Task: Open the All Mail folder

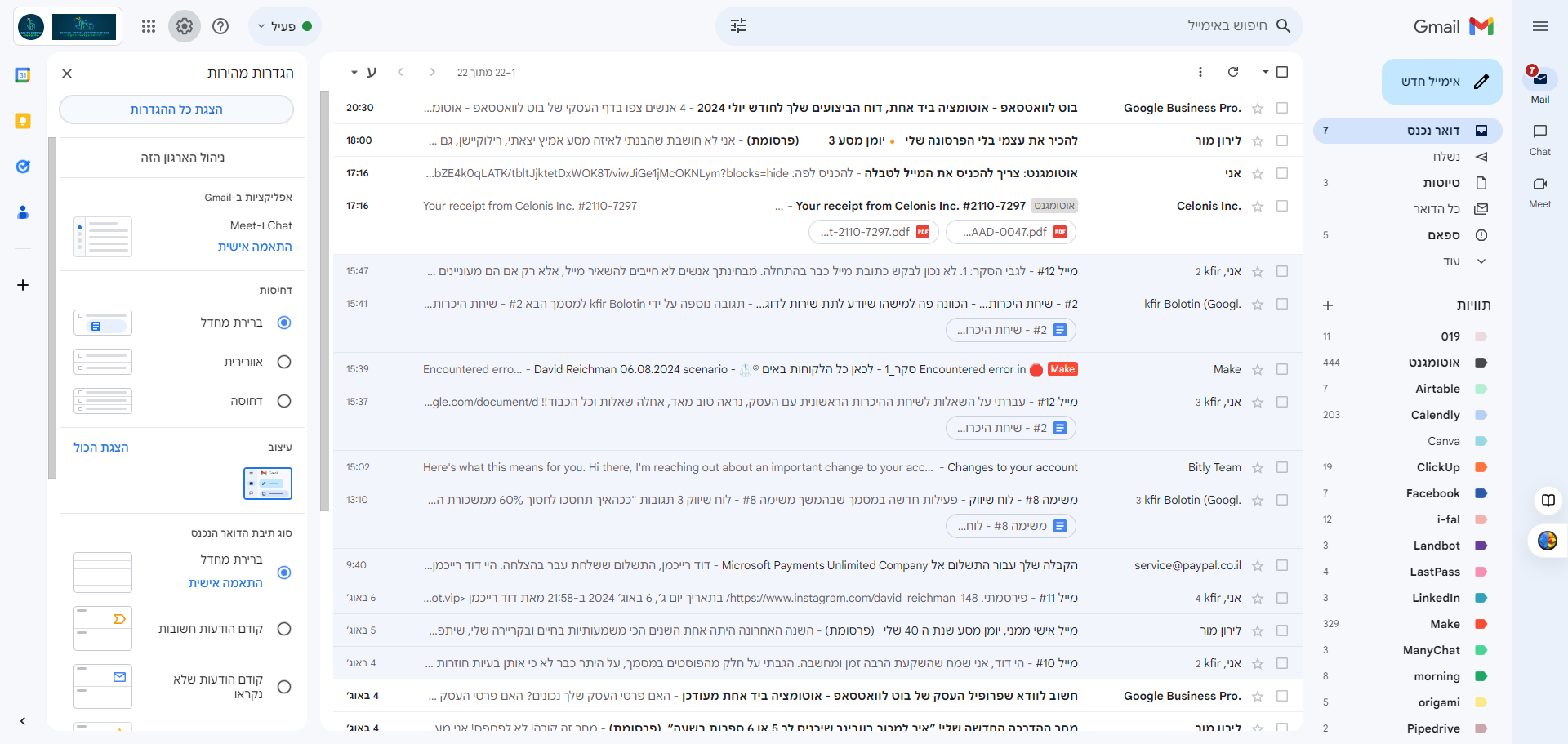Action: [x=1408, y=209]
